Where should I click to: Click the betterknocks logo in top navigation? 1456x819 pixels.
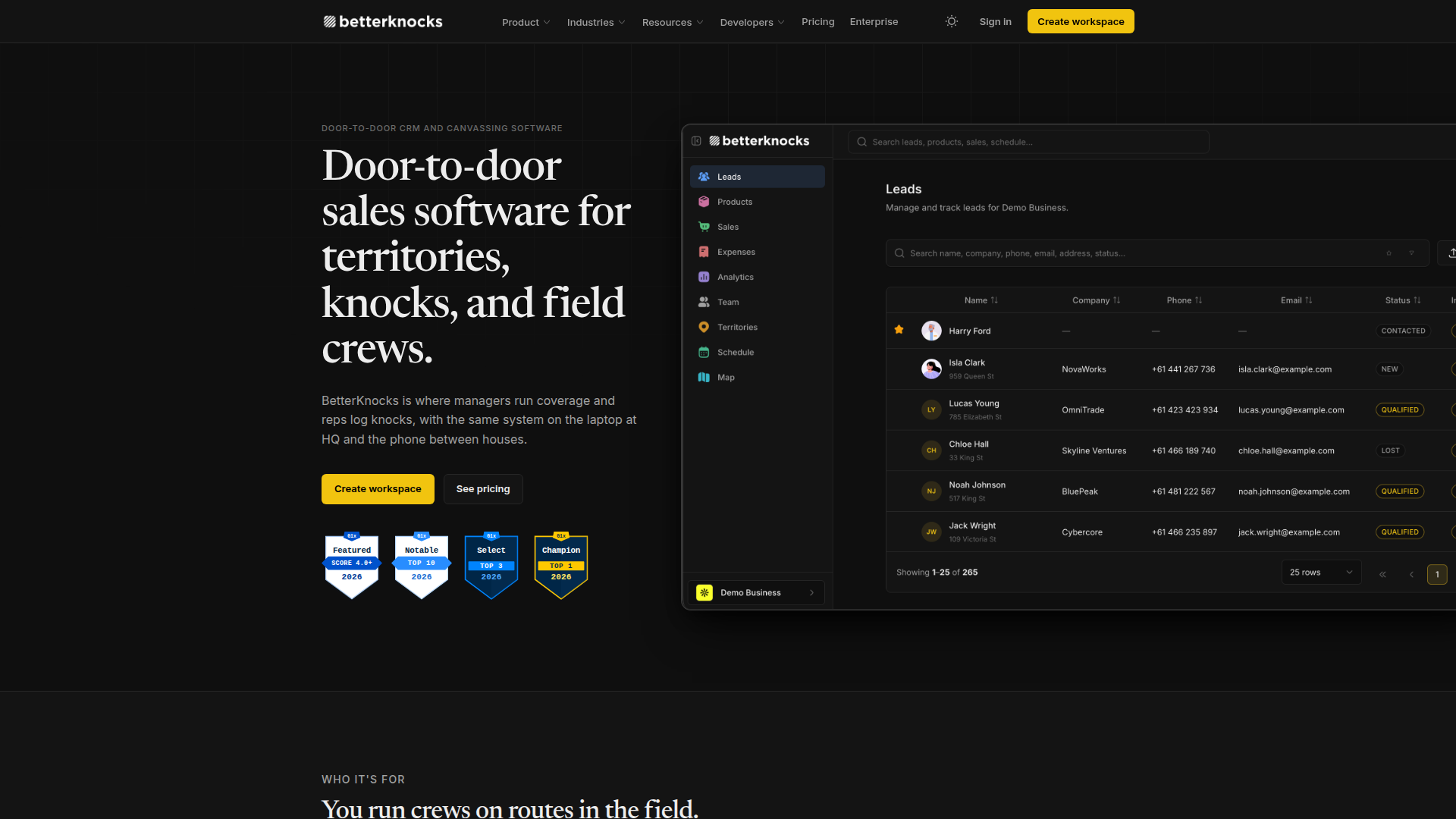[383, 21]
